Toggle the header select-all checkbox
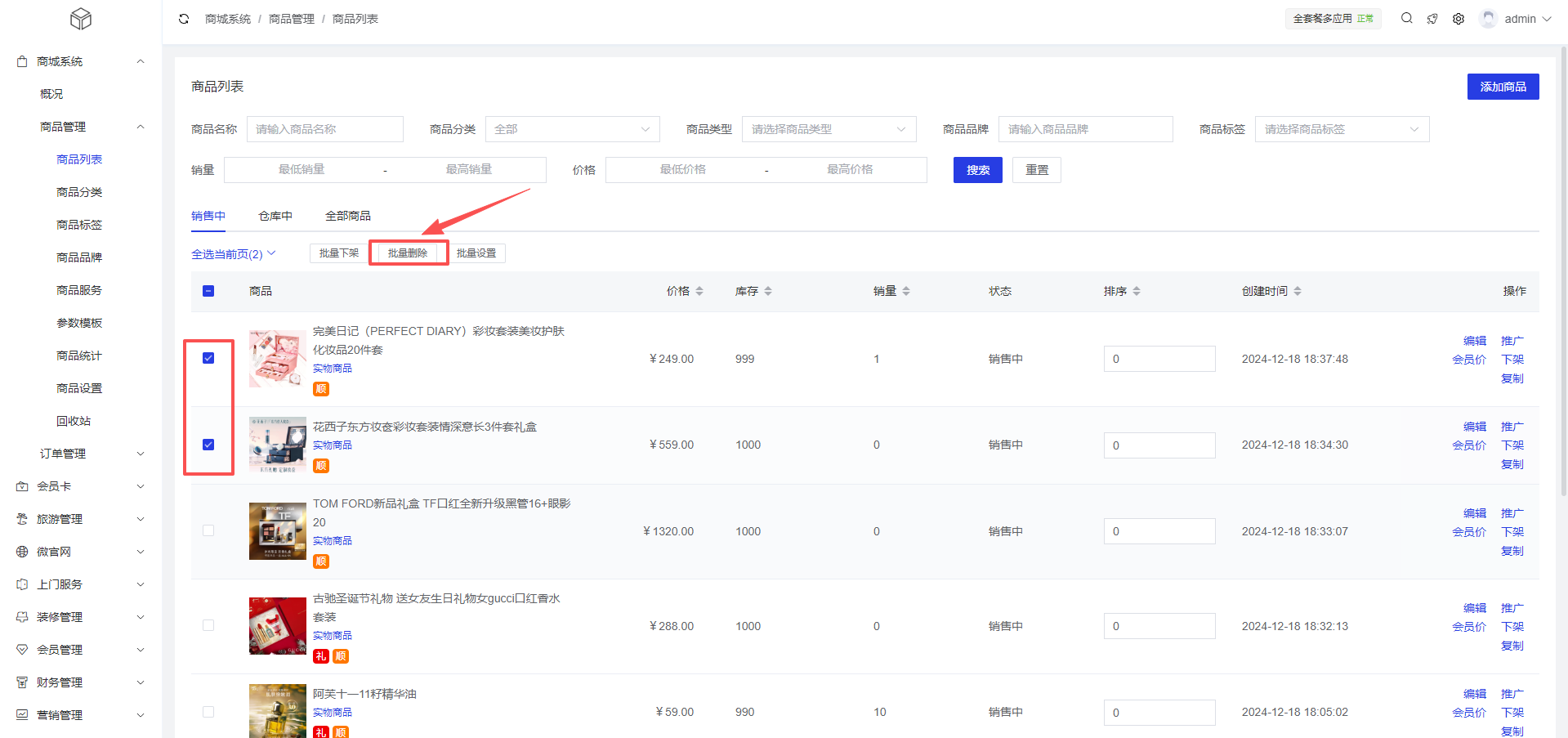This screenshot has height=738, width=1568. click(x=208, y=291)
